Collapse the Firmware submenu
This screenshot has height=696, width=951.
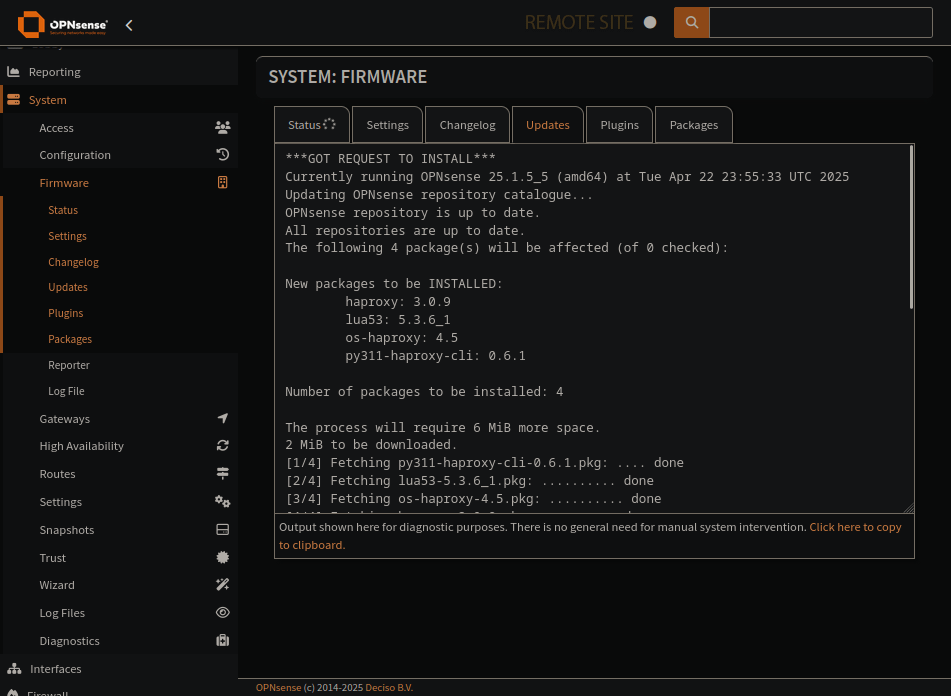tap(120, 182)
